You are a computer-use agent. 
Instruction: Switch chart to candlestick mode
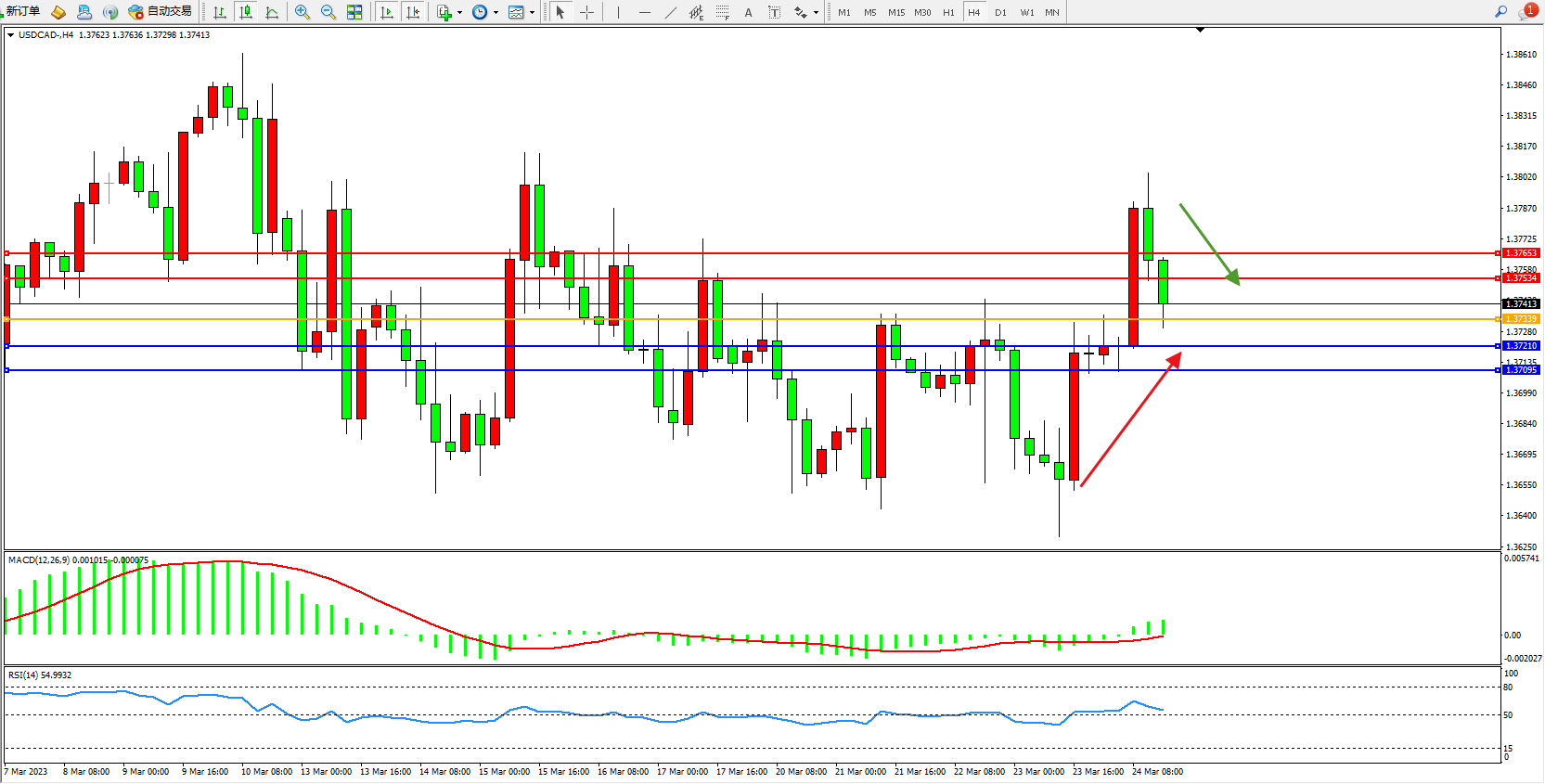pos(246,12)
